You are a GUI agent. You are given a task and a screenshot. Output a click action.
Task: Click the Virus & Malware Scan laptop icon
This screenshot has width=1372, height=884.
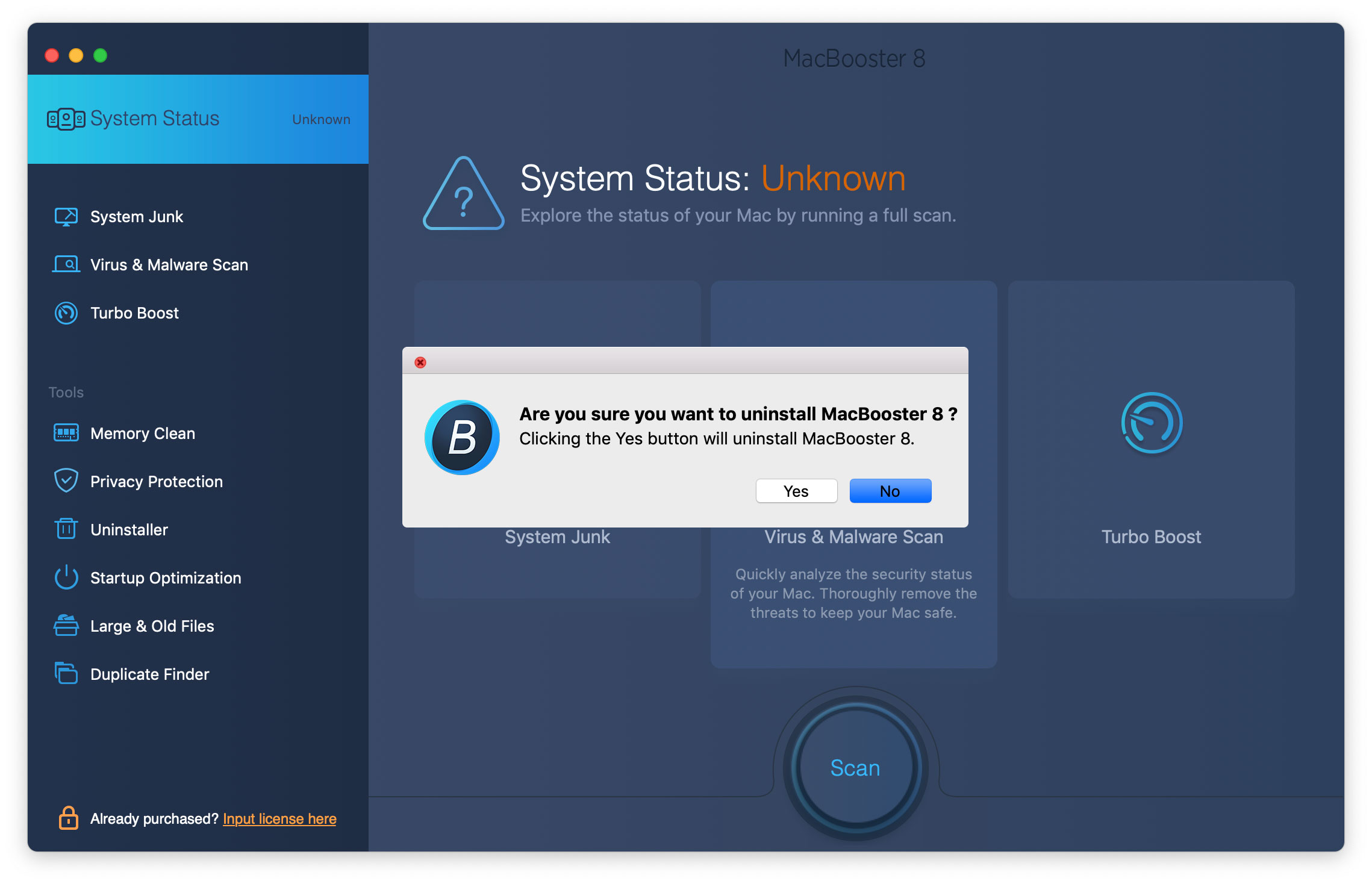pyautogui.click(x=66, y=265)
